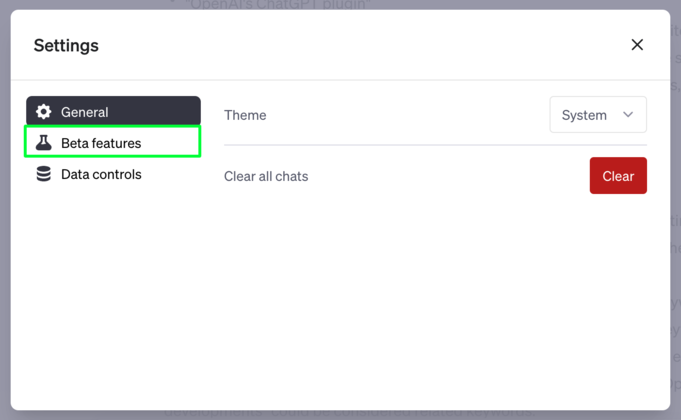The width and height of the screenshot is (681, 420).
Task: Click the gear icon beside General
Action: 44,112
